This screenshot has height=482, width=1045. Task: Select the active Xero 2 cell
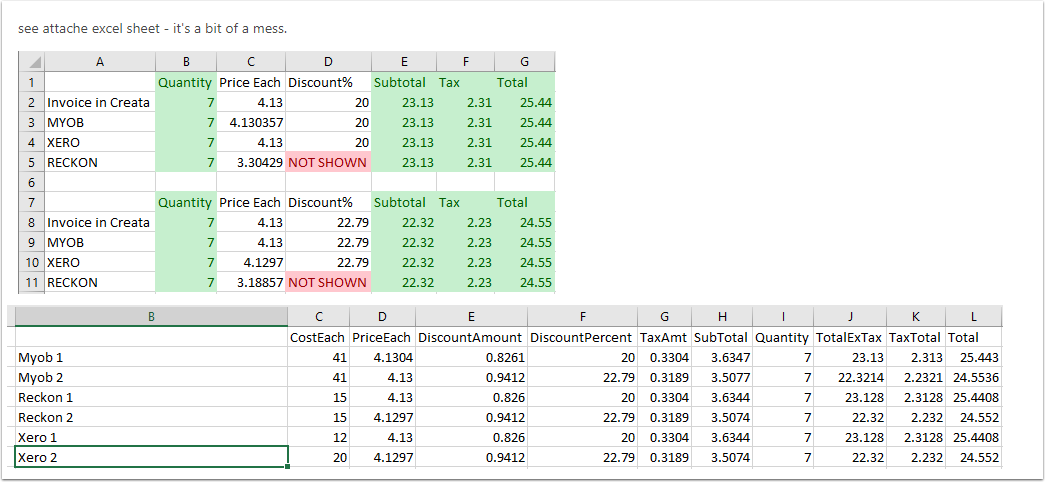pyautogui.click(x=151, y=457)
